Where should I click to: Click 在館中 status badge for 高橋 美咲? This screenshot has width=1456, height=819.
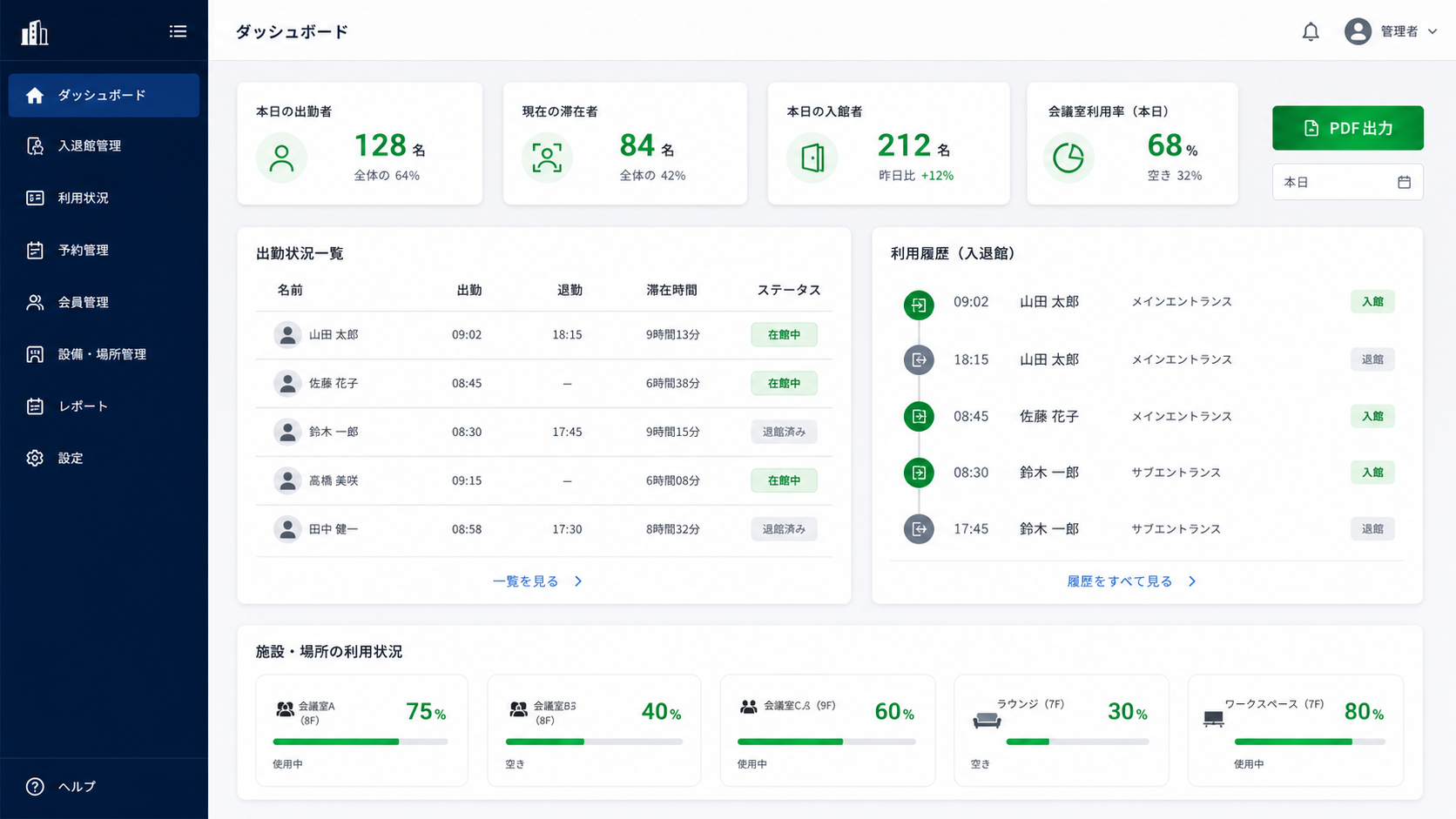tap(784, 480)
